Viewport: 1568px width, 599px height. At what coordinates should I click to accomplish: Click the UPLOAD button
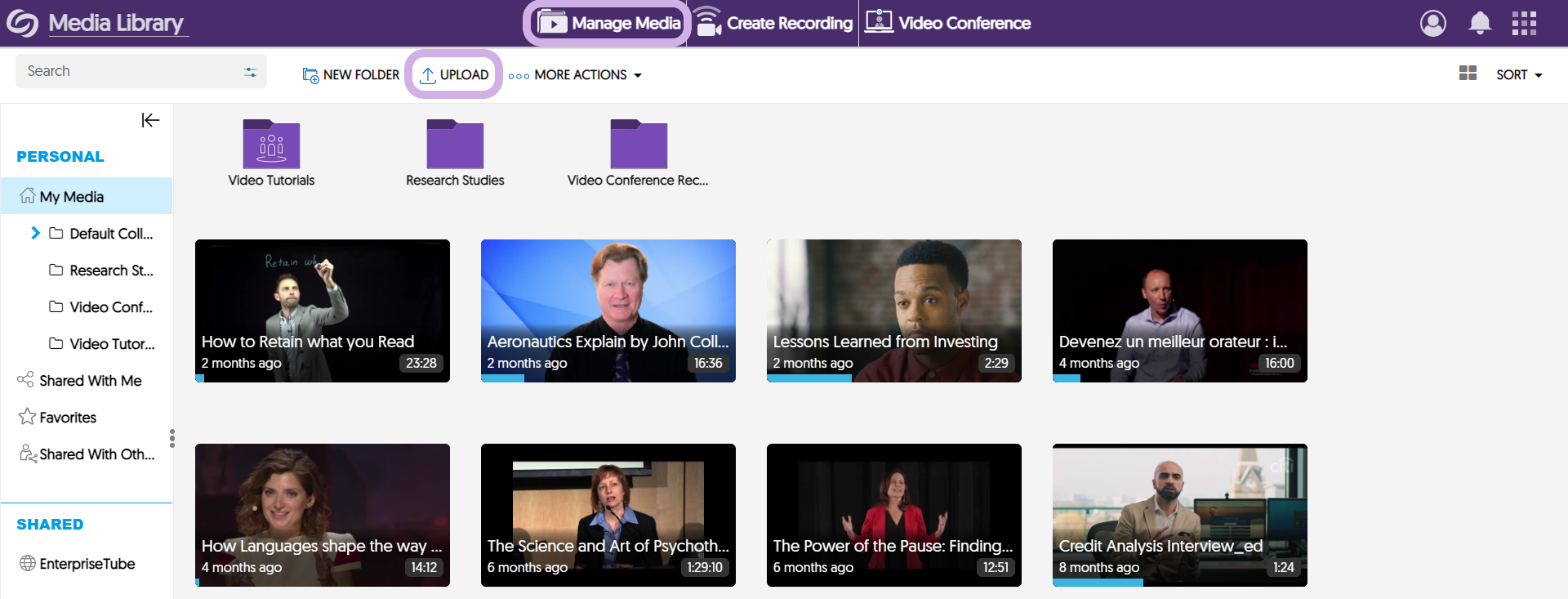pyautogui.click(x=454, y=74)
